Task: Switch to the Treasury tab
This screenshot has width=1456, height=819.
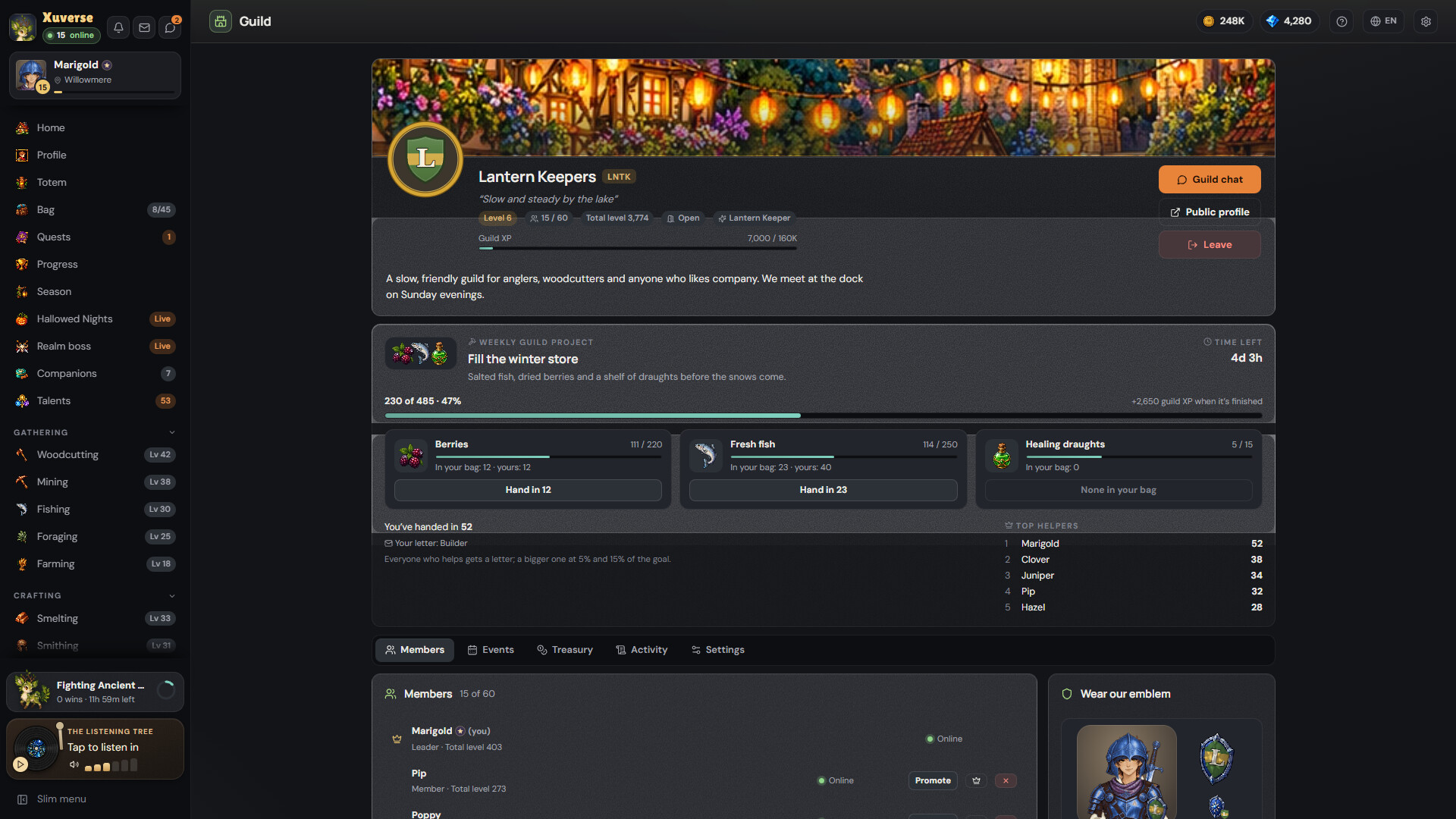Action: [x=565, y=650]
